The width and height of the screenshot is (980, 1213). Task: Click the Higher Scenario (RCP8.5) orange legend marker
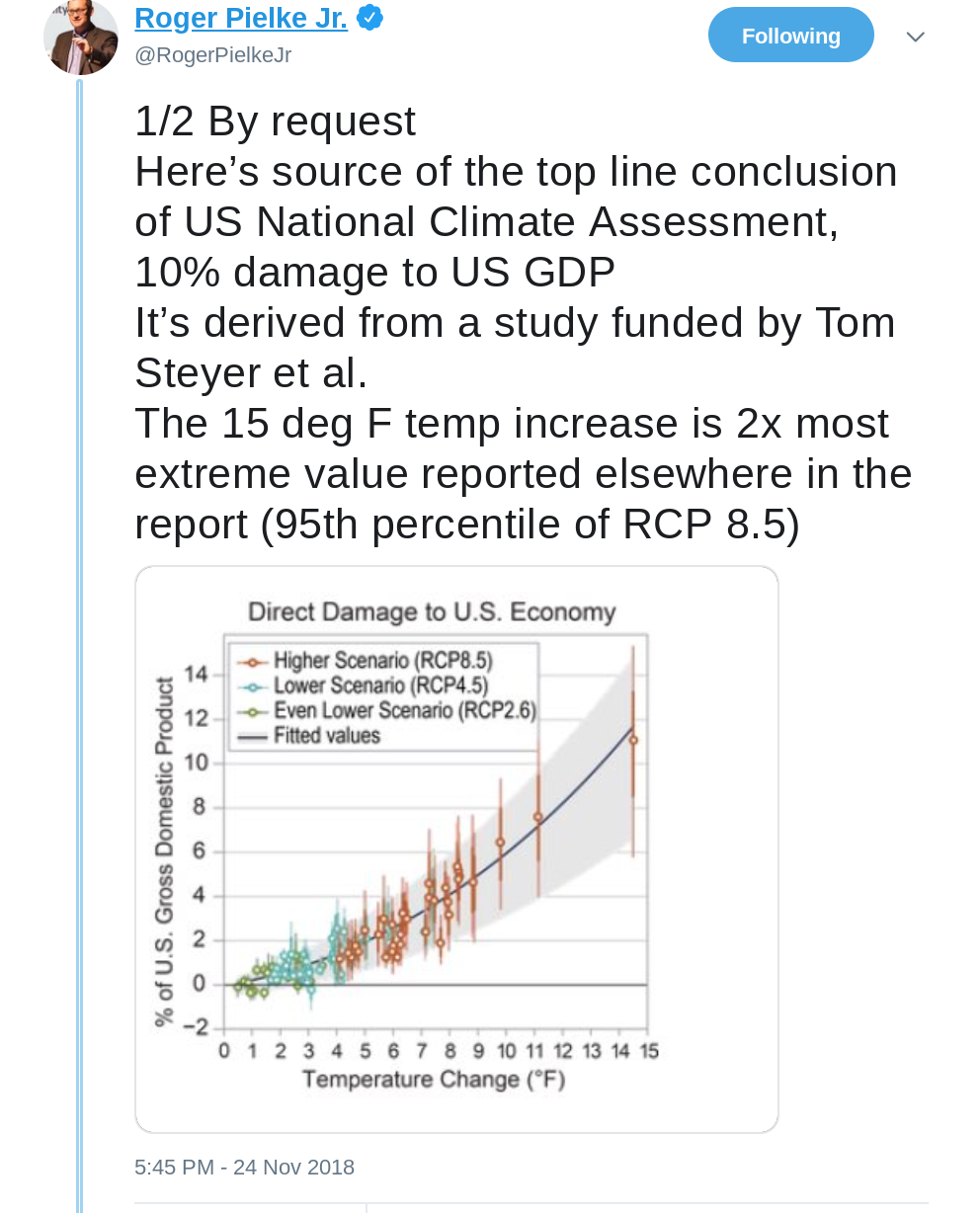255,661
